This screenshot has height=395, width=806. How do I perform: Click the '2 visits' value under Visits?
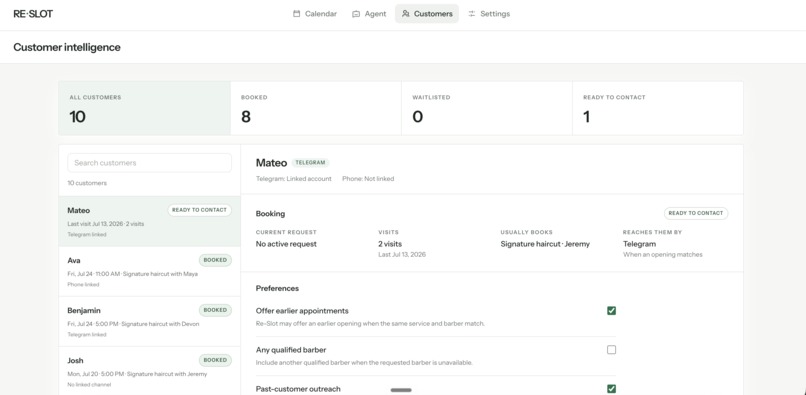coord(390,244)
